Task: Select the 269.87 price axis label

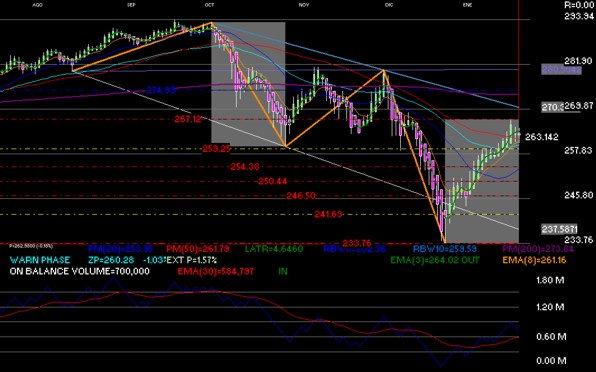Action: [579, 106]
